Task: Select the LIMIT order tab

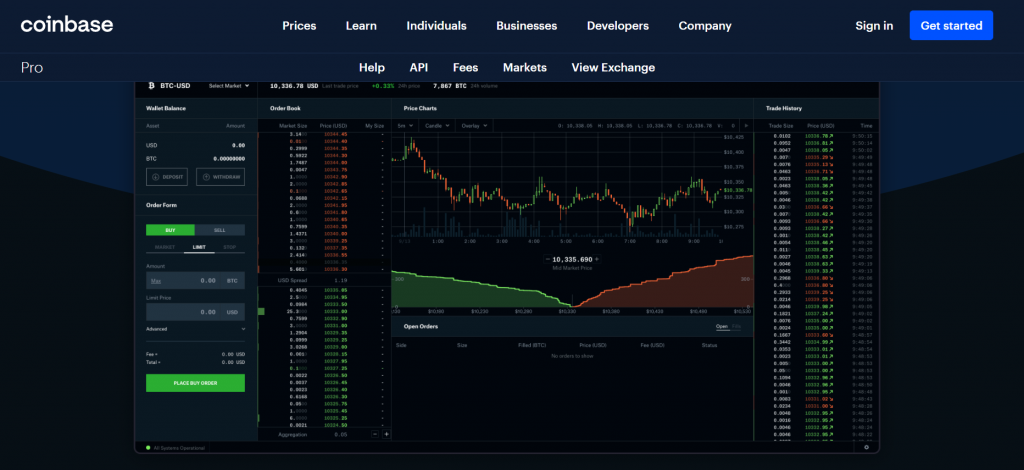Action: (199, 247)
